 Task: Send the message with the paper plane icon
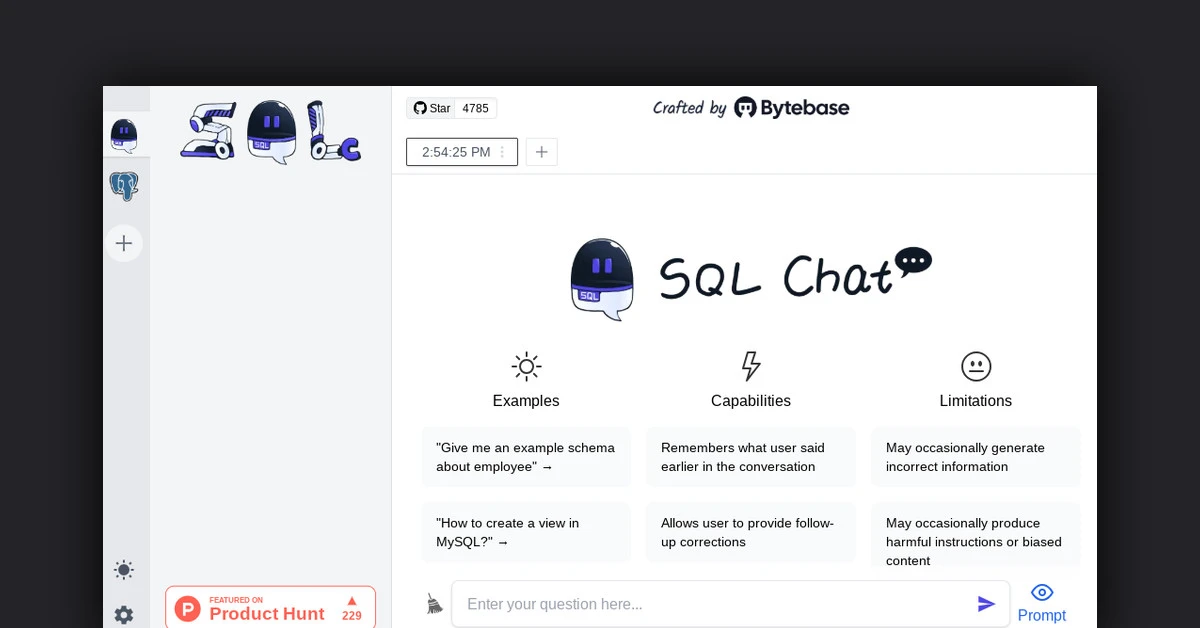coord(987,604)
